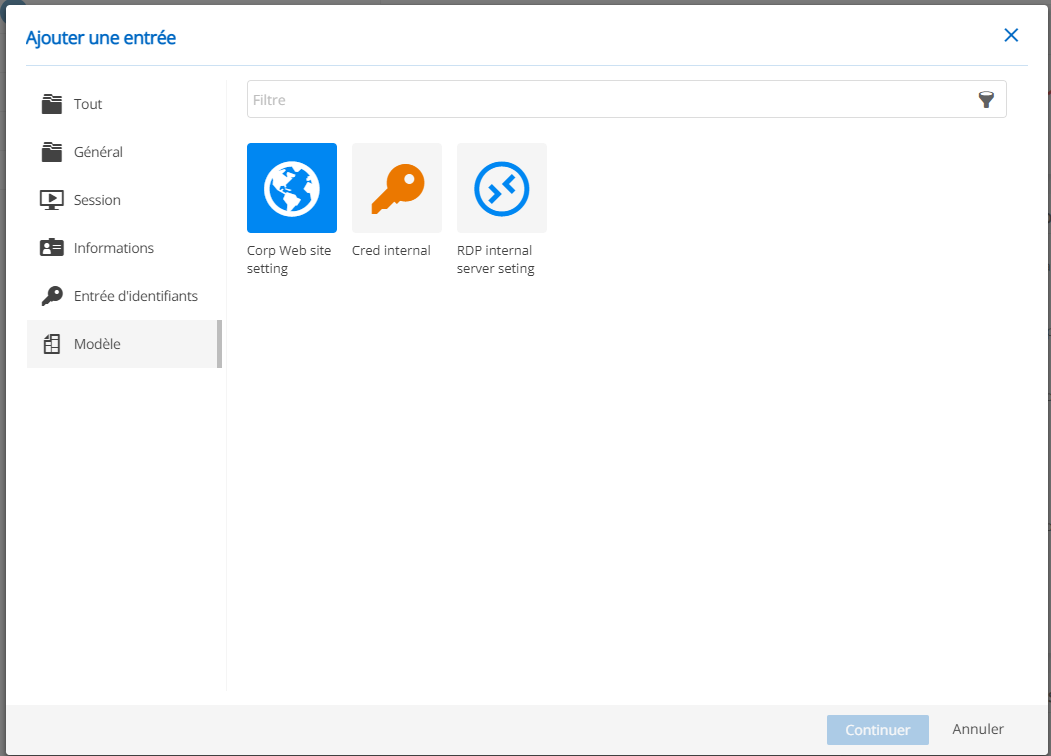Click the template icon beside Modèle
Screen dimensions: 1051x756
pyautogui.click(x=52, y=344)
